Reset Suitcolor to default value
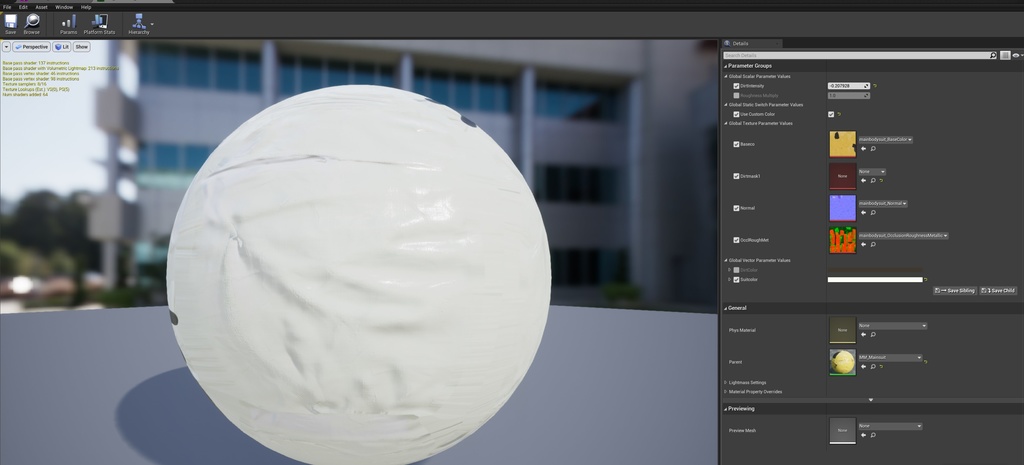 926,280
